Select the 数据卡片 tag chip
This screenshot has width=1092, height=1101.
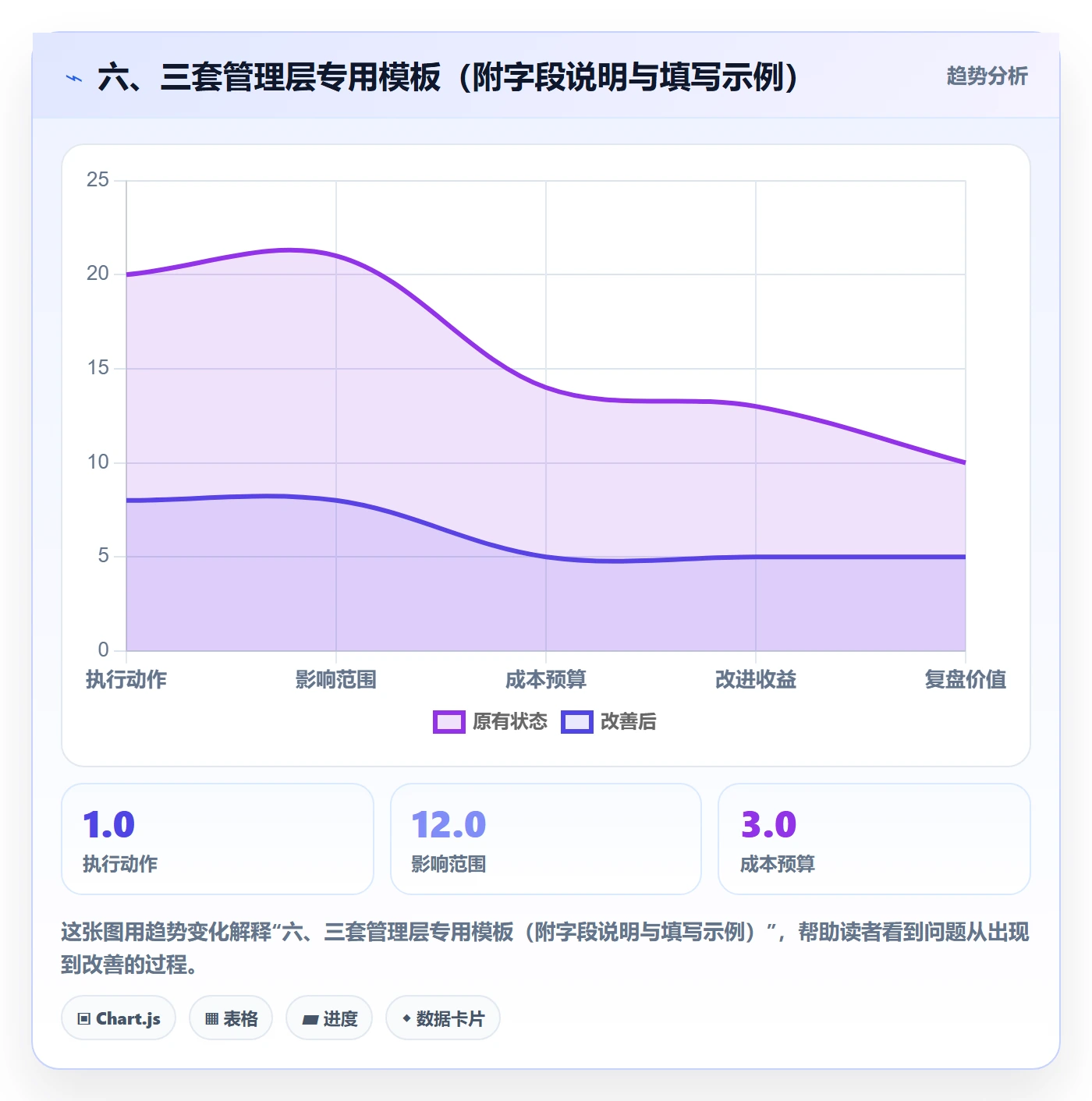pyautogui.click(x=443, y=1018)
